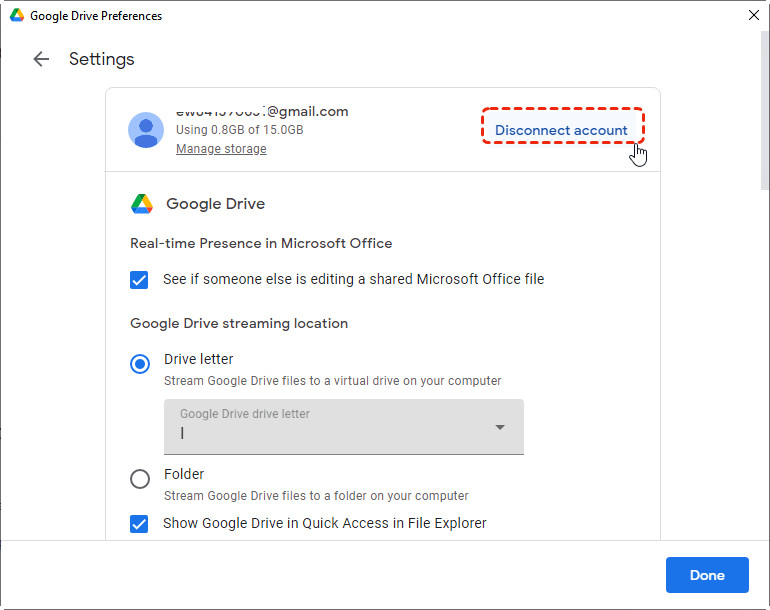Screen dimensions: 770x610
Task: Click the account avatar icon
Action: coord(146,130)
